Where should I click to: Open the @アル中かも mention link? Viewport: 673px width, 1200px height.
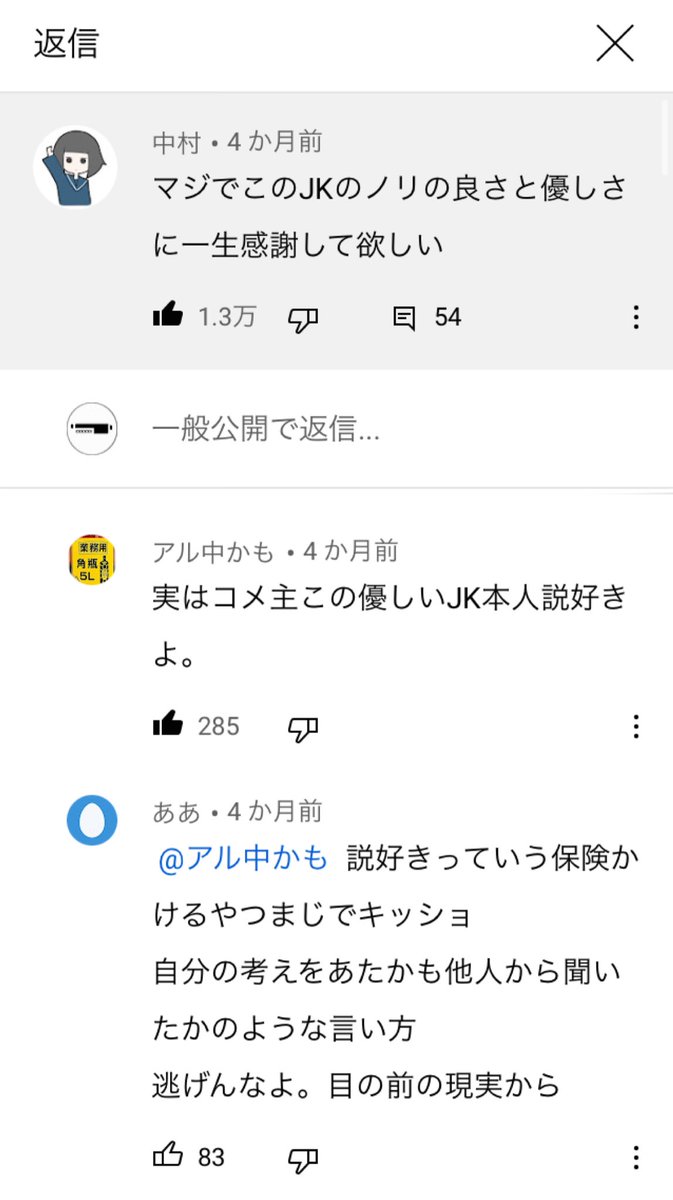coord(243,859)
